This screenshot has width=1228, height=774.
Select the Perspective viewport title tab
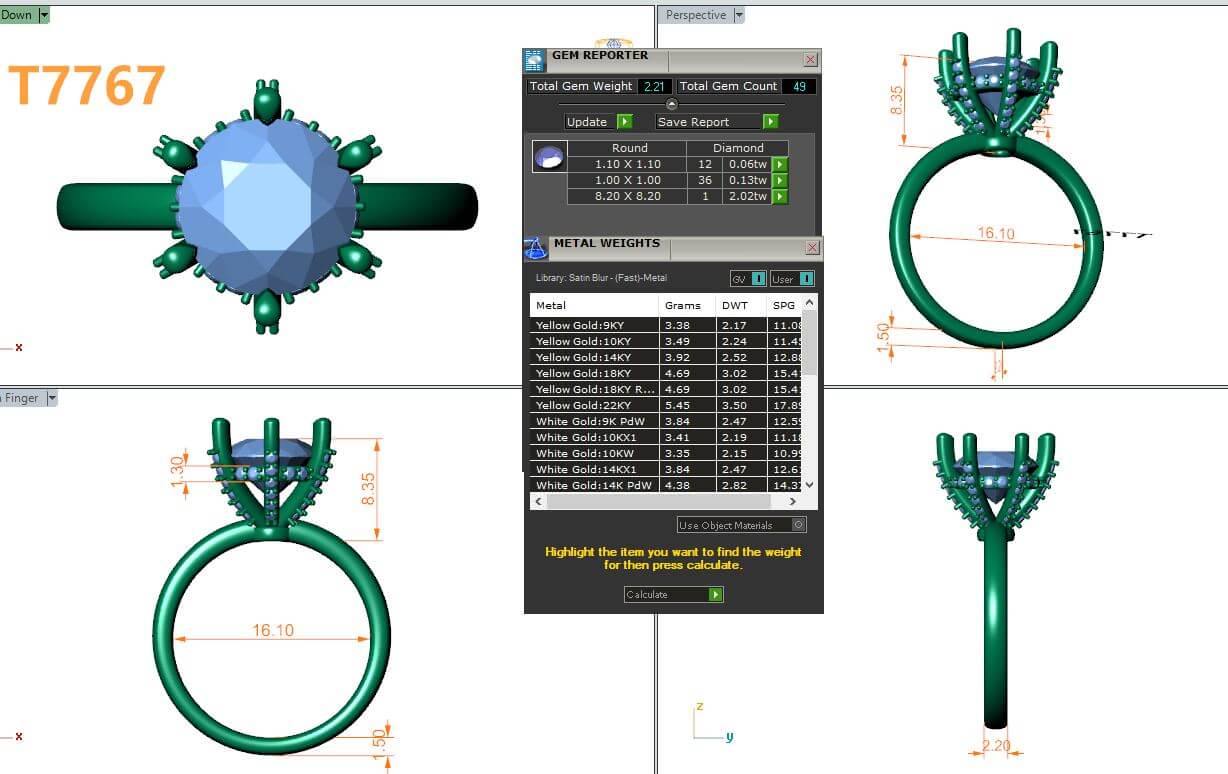[696, 15]
